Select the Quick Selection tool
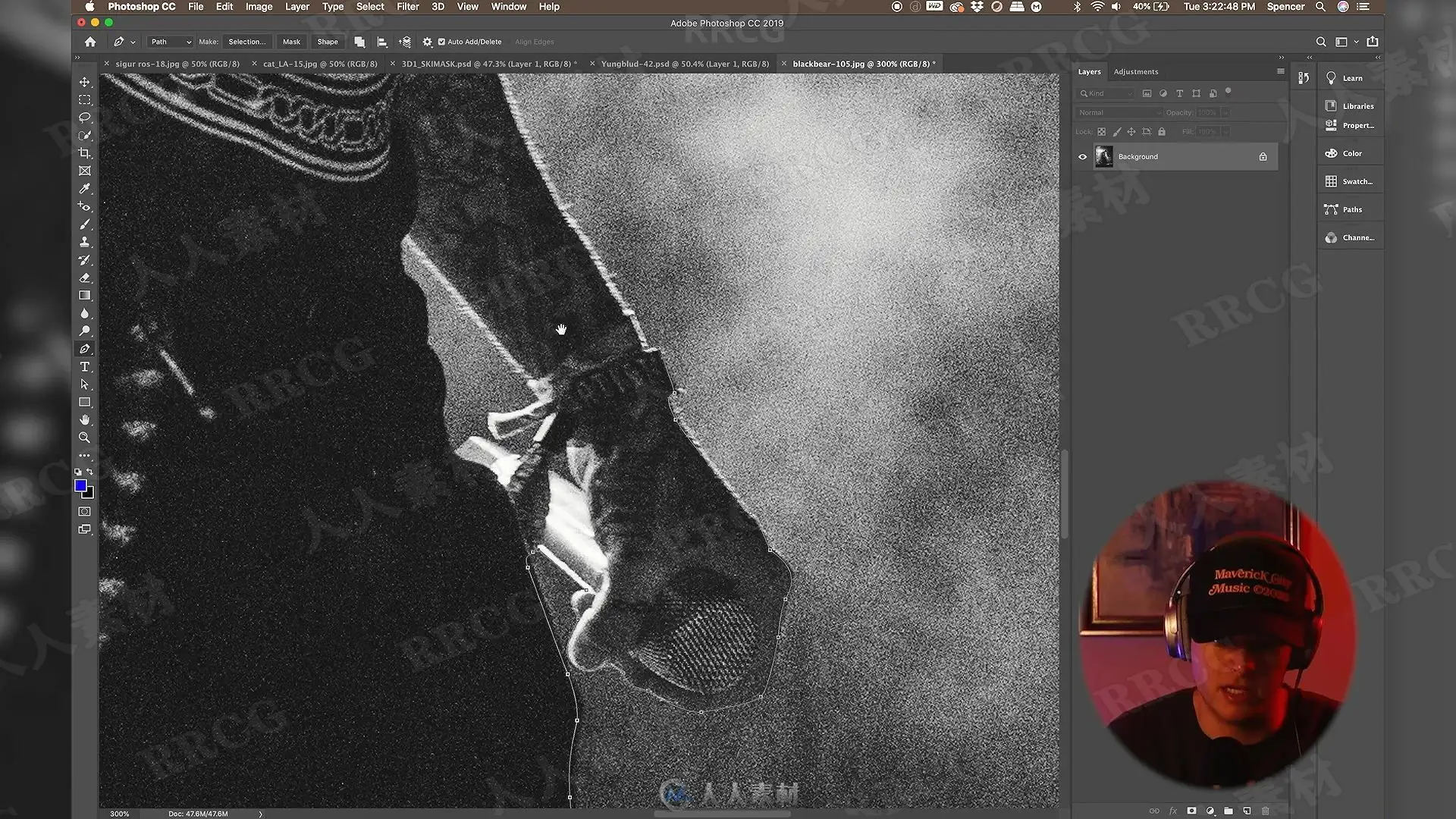This screenshot has width=1456, height=819. (85, 136)
